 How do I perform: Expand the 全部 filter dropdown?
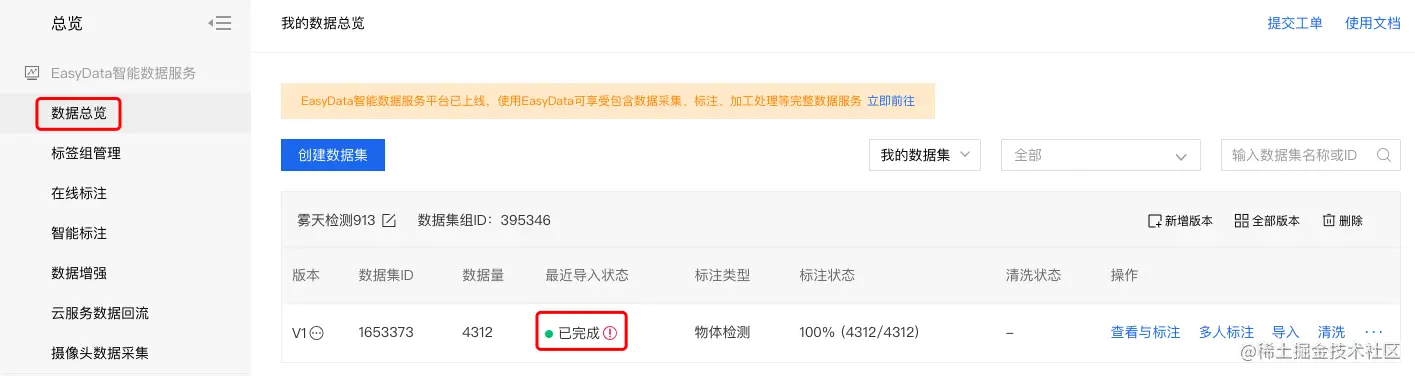(x=1100, y=155)
